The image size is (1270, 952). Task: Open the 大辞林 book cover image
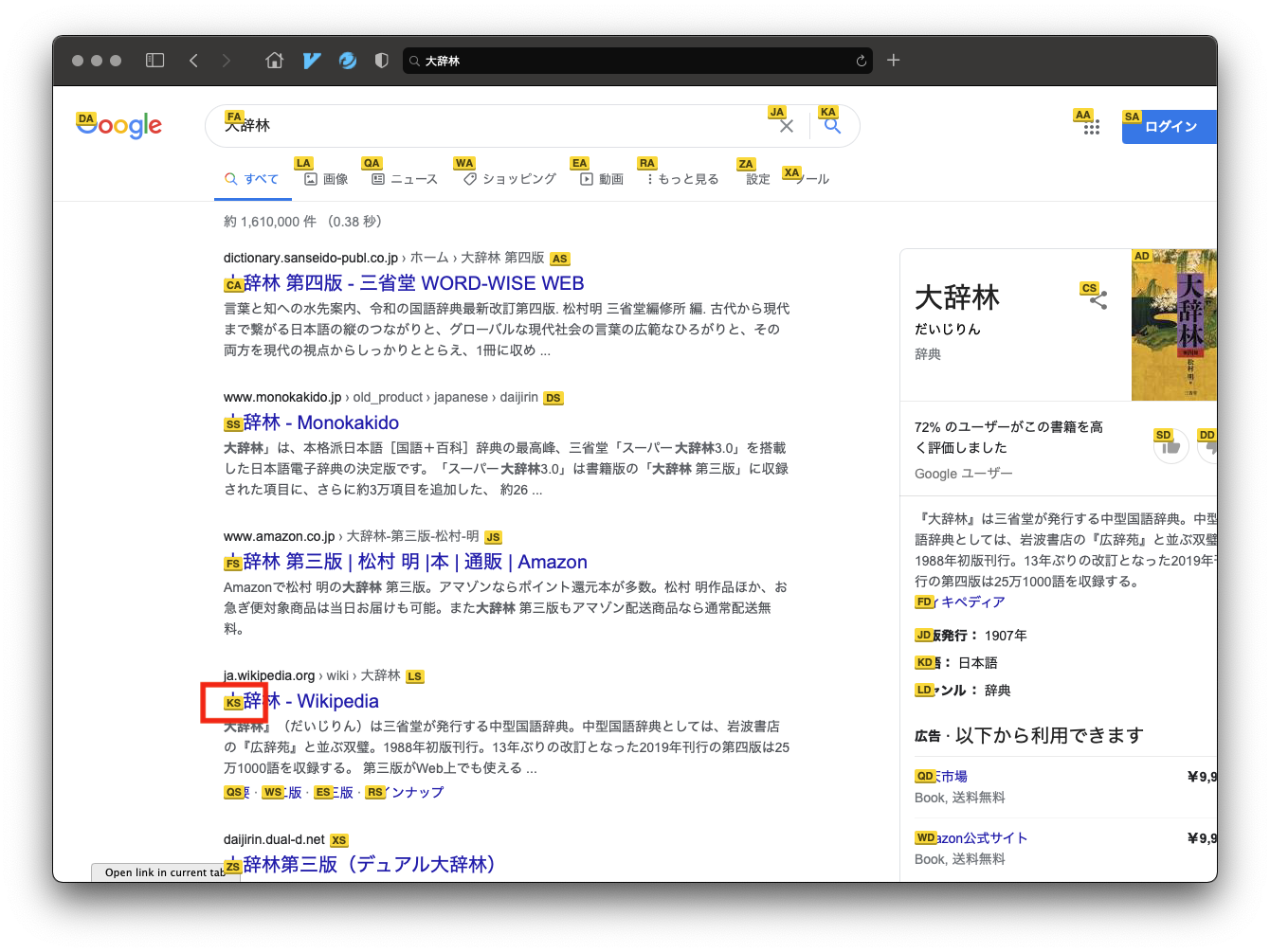click(x=1174, y=325)
